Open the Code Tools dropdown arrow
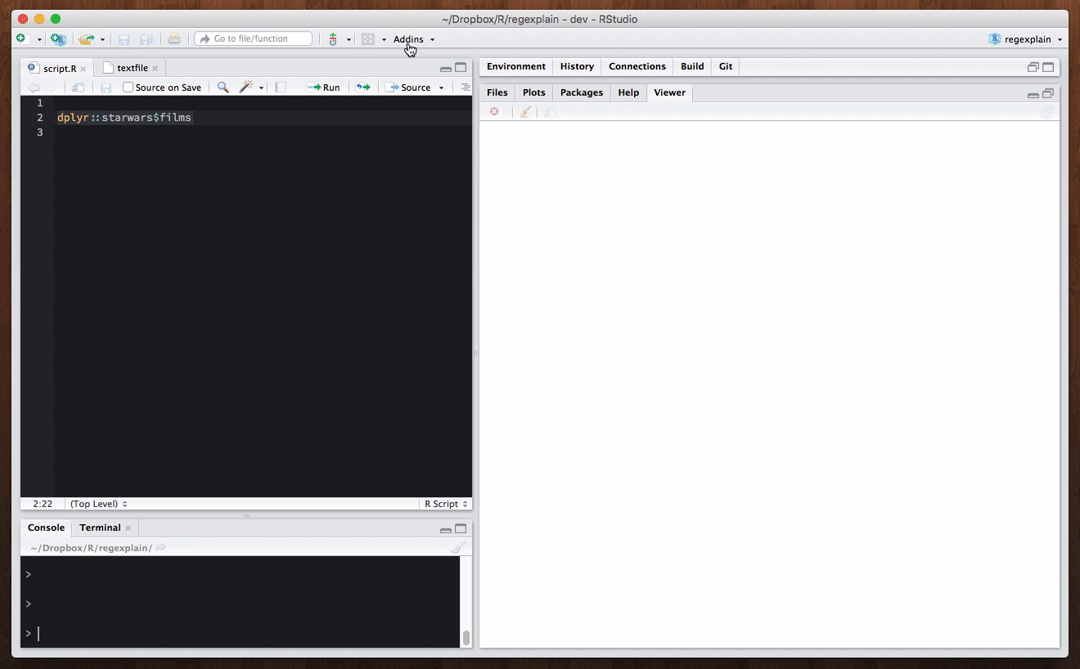Screen dimensions: 1080x669 261,88
